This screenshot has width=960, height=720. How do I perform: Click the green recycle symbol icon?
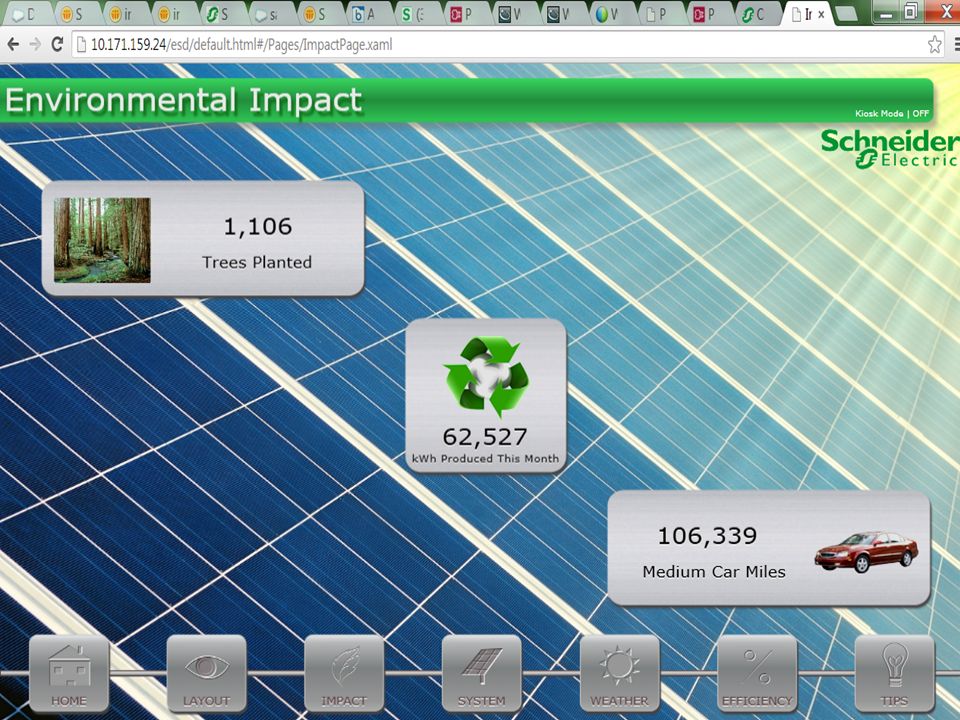point(486,377)
